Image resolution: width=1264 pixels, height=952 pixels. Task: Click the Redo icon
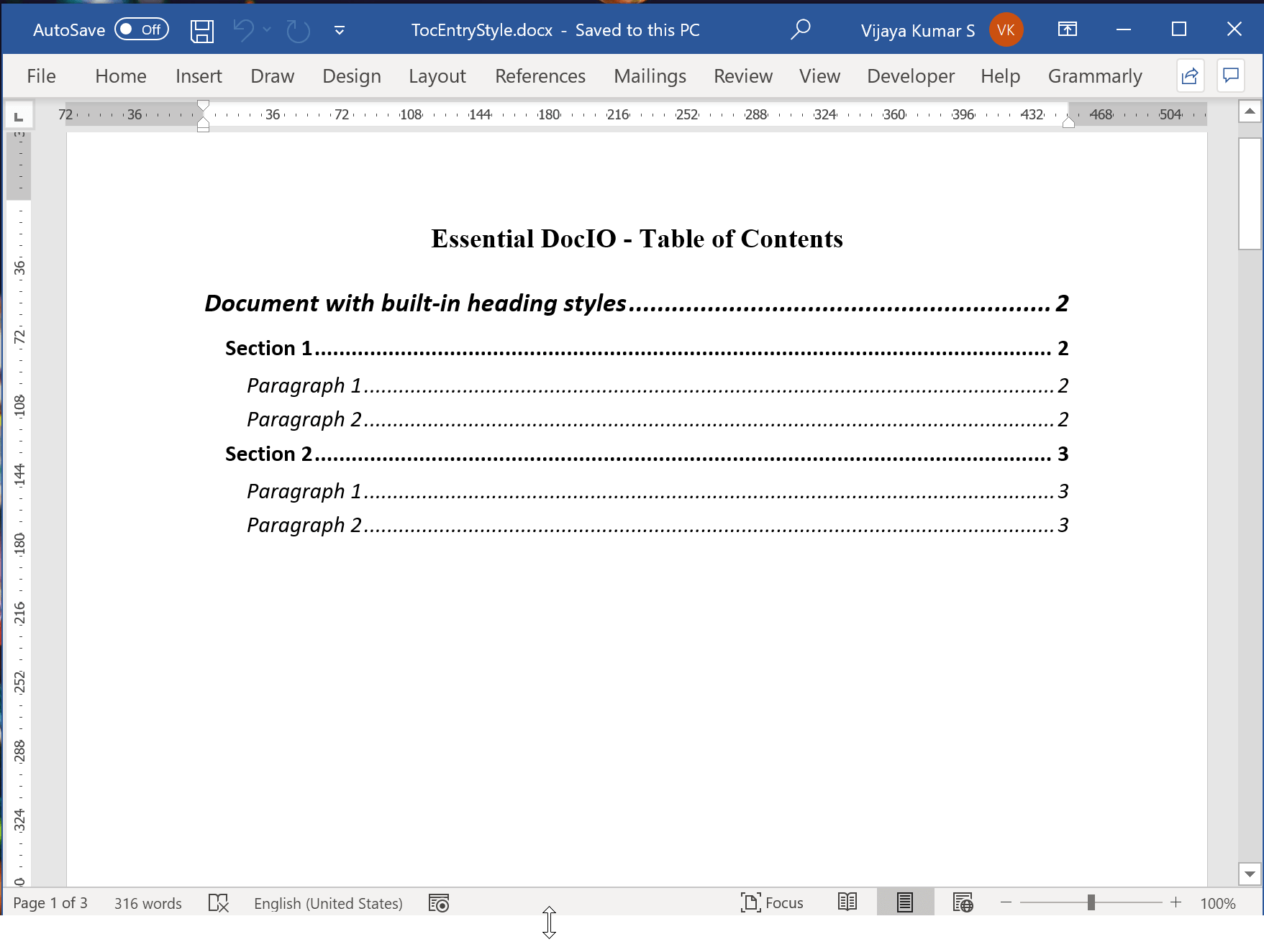tap(296, 29)
